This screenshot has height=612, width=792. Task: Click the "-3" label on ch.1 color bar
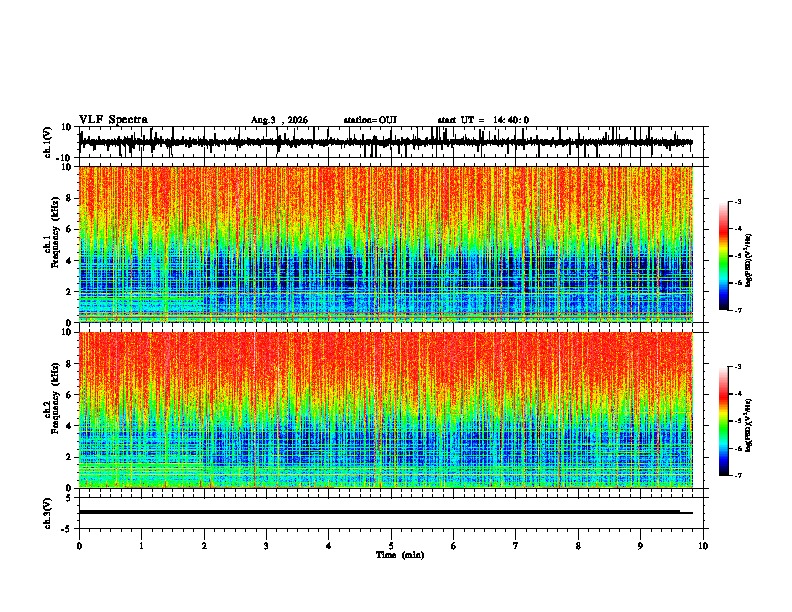pyautogui.click(x=738, y=201)
